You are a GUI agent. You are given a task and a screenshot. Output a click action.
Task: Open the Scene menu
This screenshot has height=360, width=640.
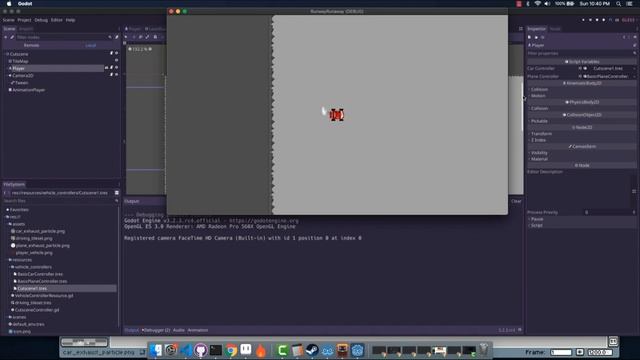tap(8, 20)
